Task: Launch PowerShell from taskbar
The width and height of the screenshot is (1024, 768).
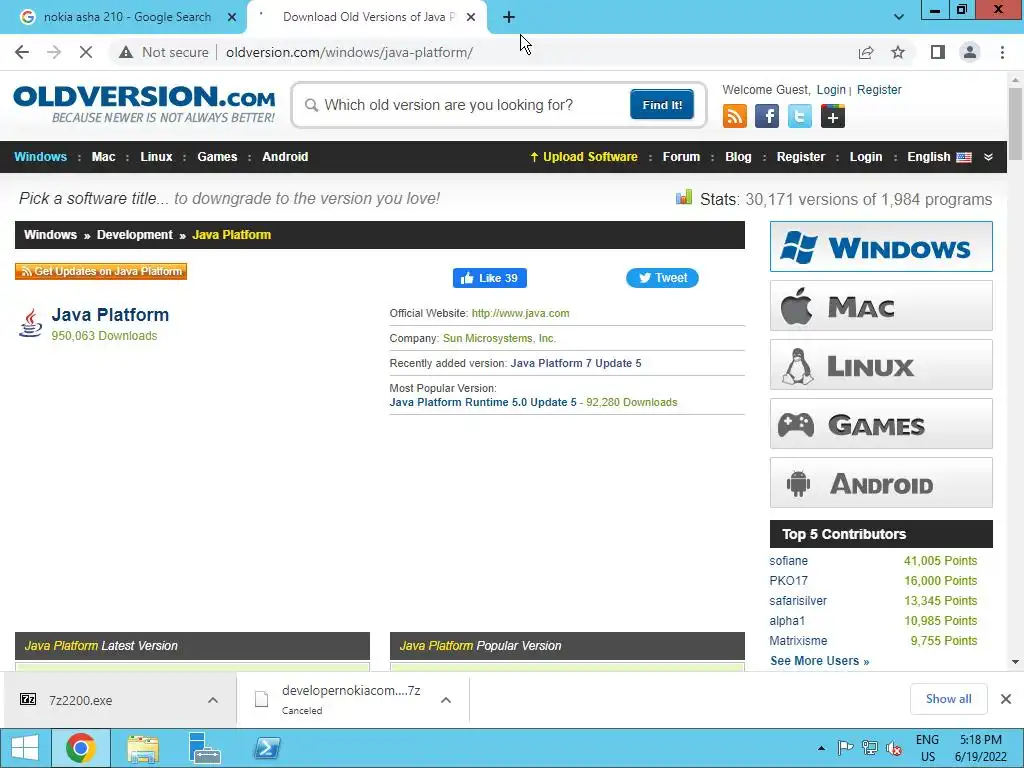Action: click(x=267, y=748)
